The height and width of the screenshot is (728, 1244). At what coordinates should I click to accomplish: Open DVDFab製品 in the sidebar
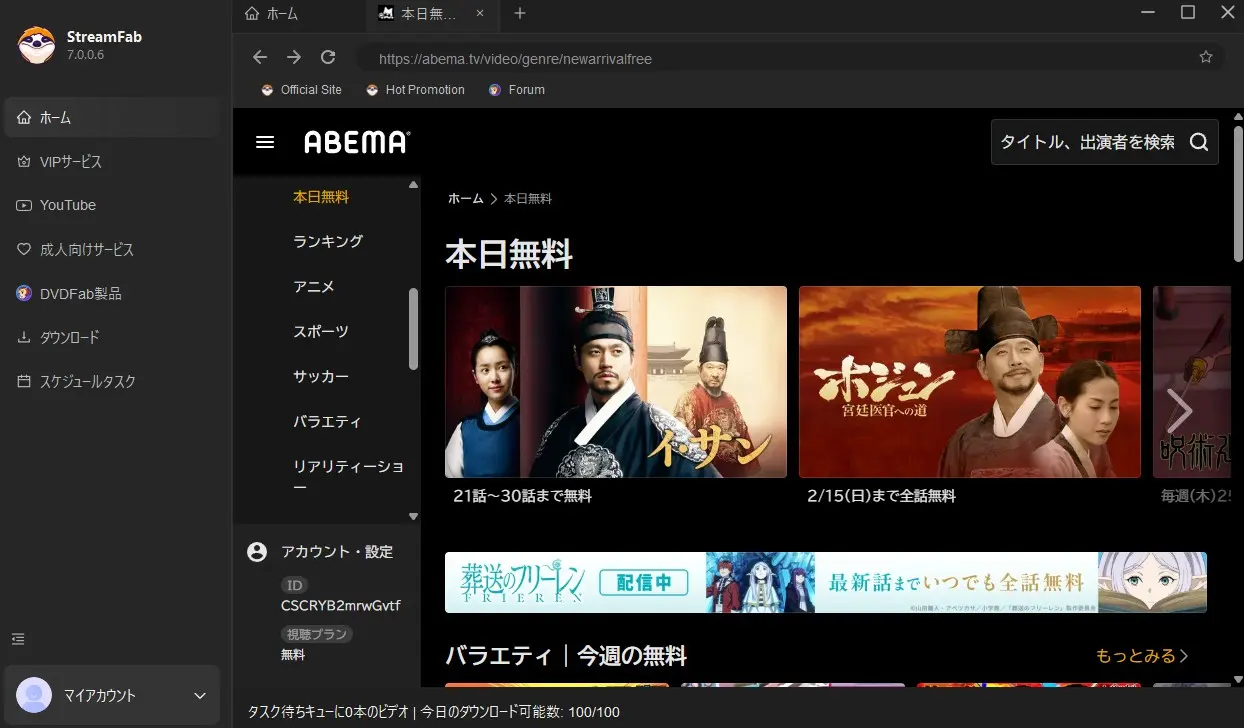click(x=111, y=293)
